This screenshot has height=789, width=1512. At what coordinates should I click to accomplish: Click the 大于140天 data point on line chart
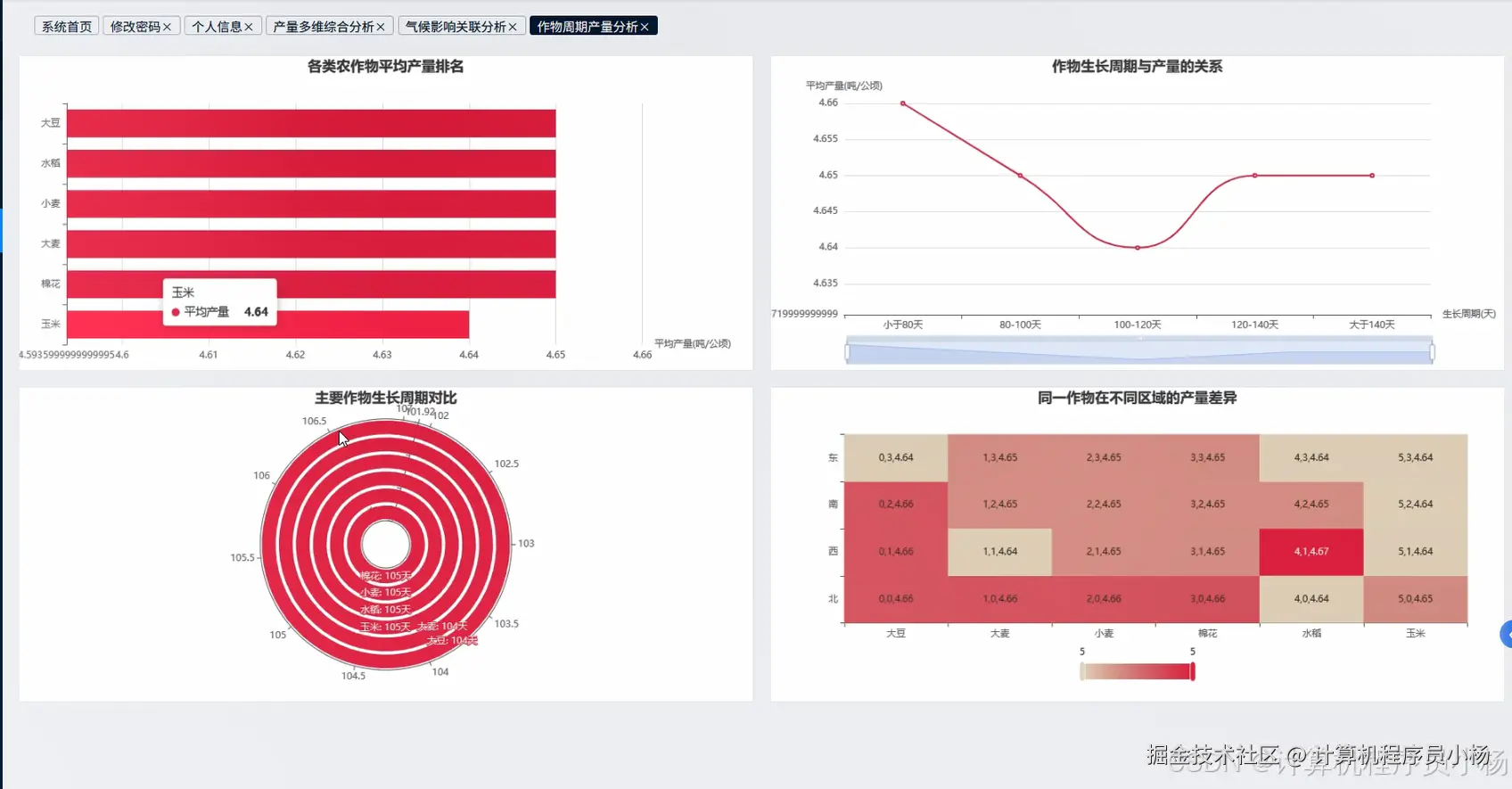pyautogui.click(x=1372, y=176)
